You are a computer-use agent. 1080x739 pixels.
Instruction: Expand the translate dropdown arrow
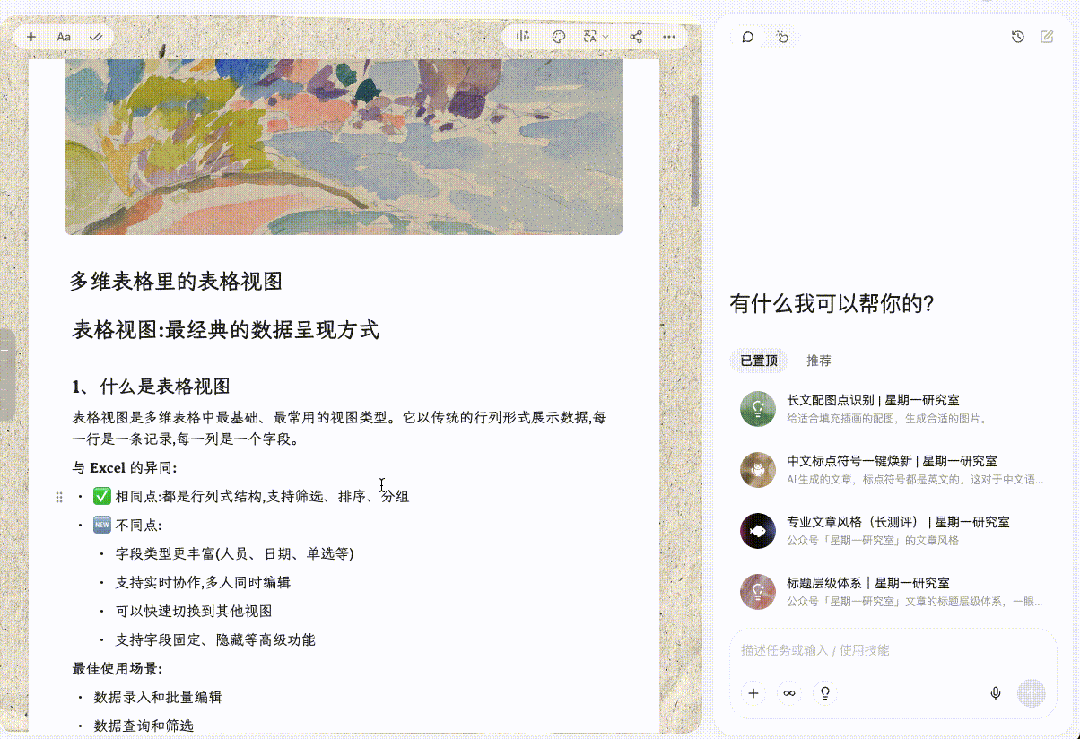[x=605, y=37]
